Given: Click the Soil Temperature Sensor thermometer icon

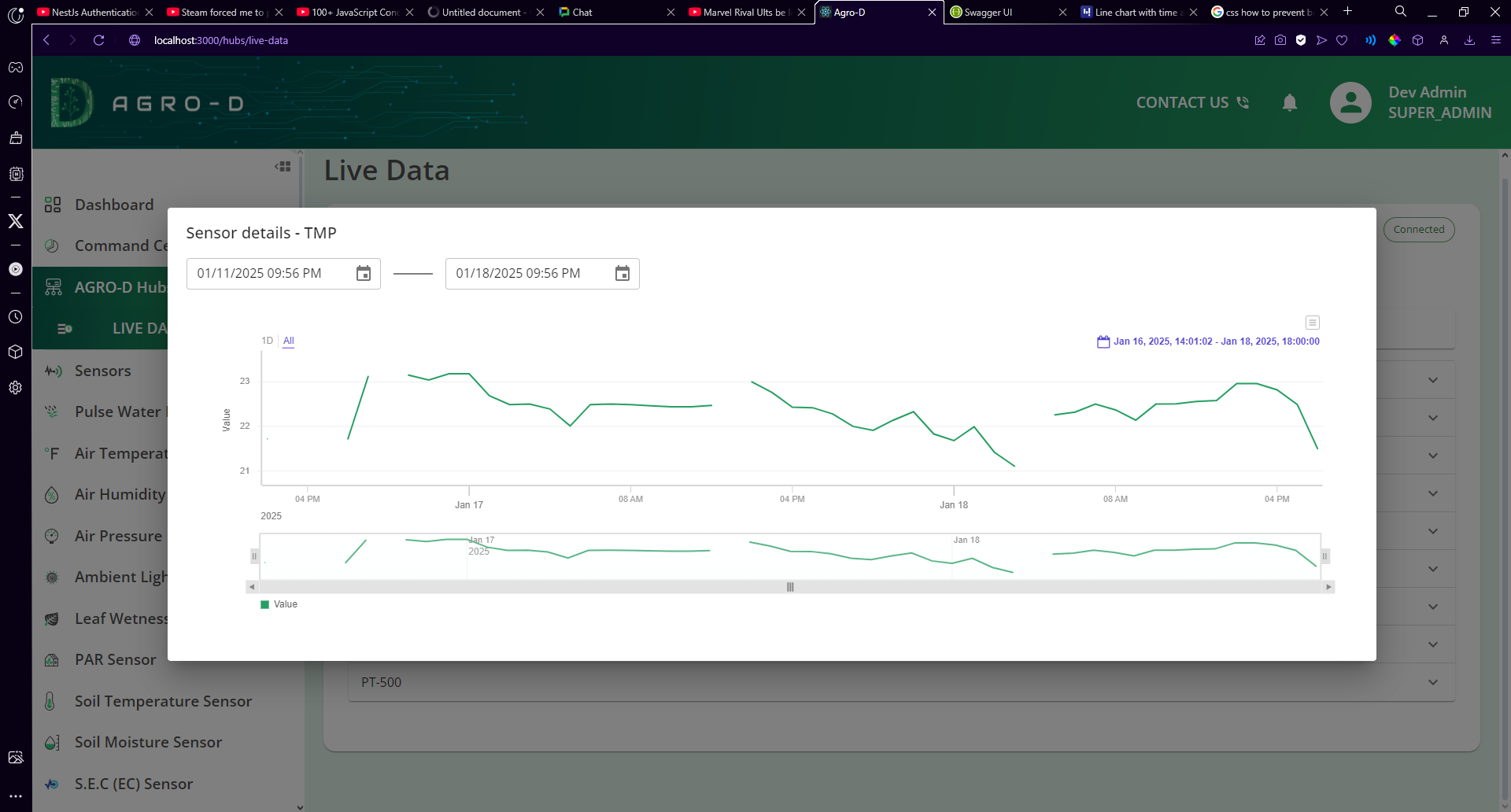Looking at the screenshot, I should [x=51, y=700].
